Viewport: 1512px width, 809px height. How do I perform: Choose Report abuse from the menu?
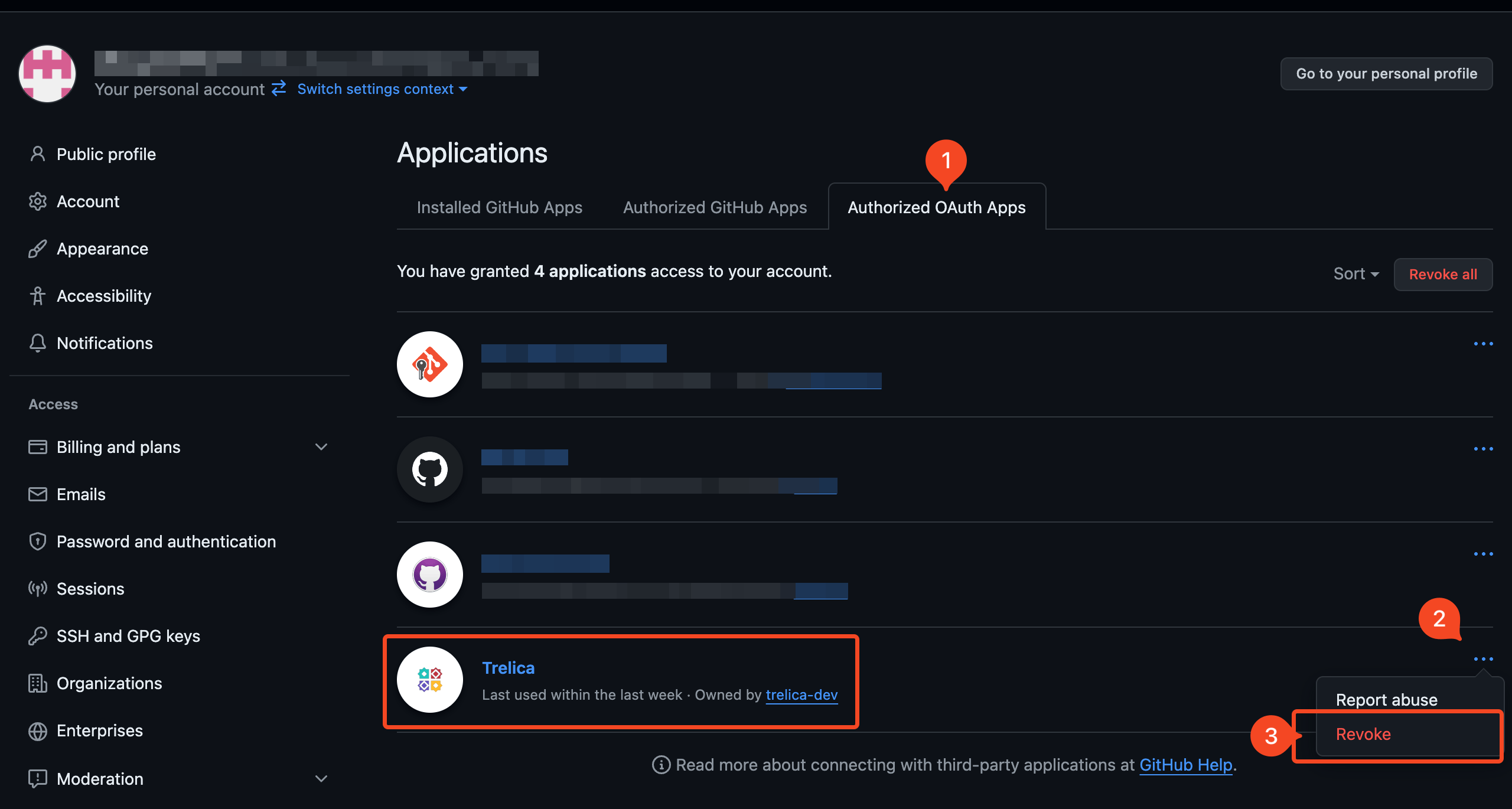click(x=1387, y=700)
